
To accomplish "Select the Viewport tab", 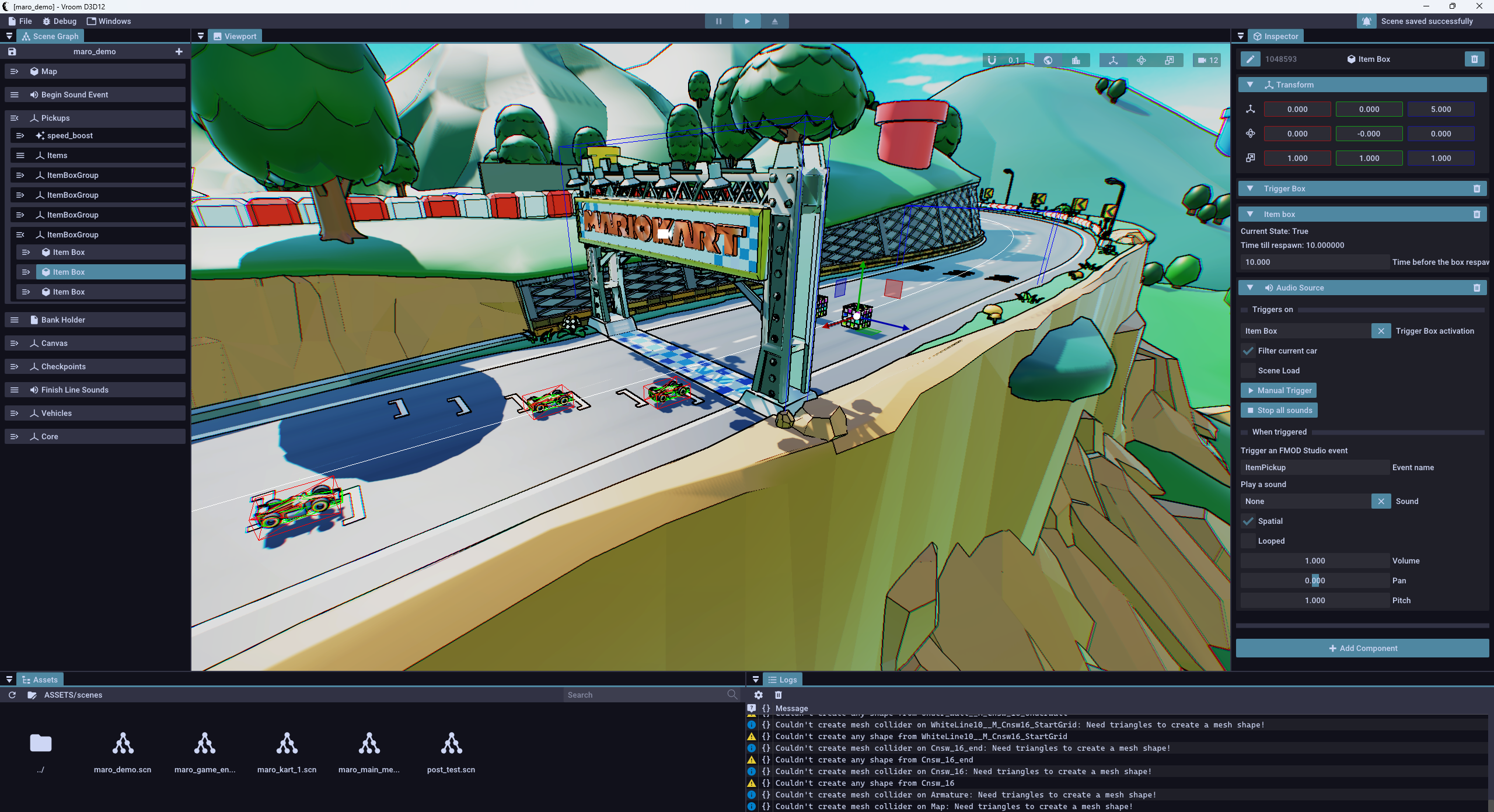I will (235, 36).
